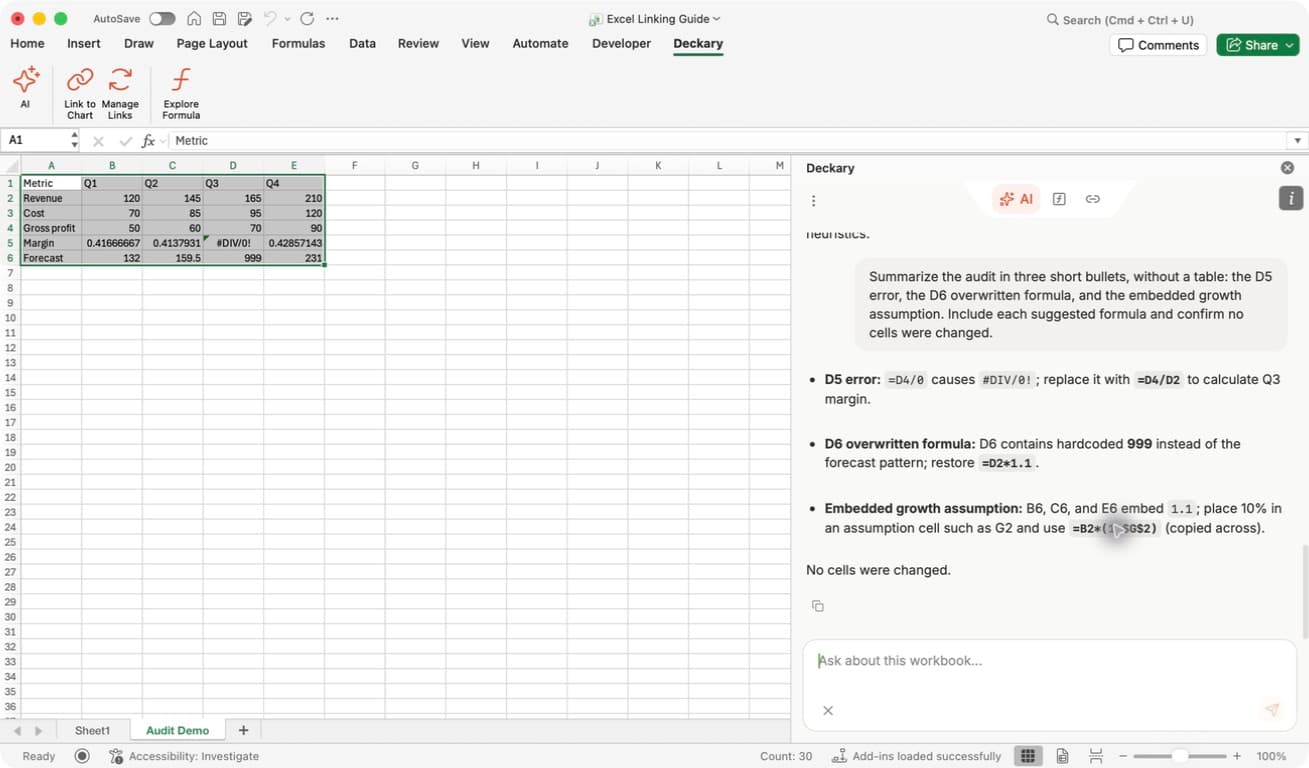The width and height of the screenshot is (1309, 768).
Task: Click the Link to Chart ribbon icon
Action: coord(80,93)
